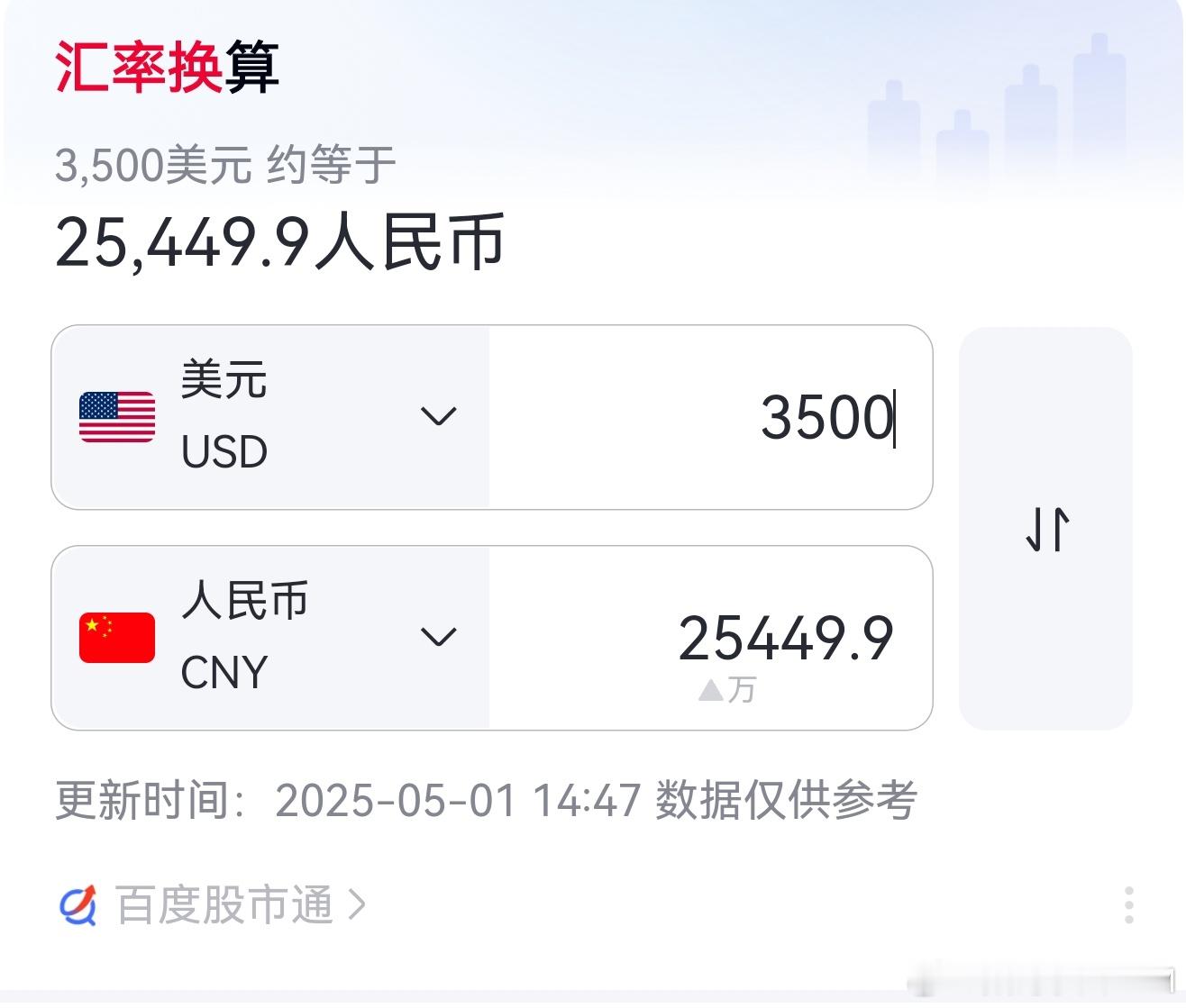Screen dimensions: 1186x1008
Task: Click the 25,449.9人民币 result text
Action: click(x=279, y=241)
